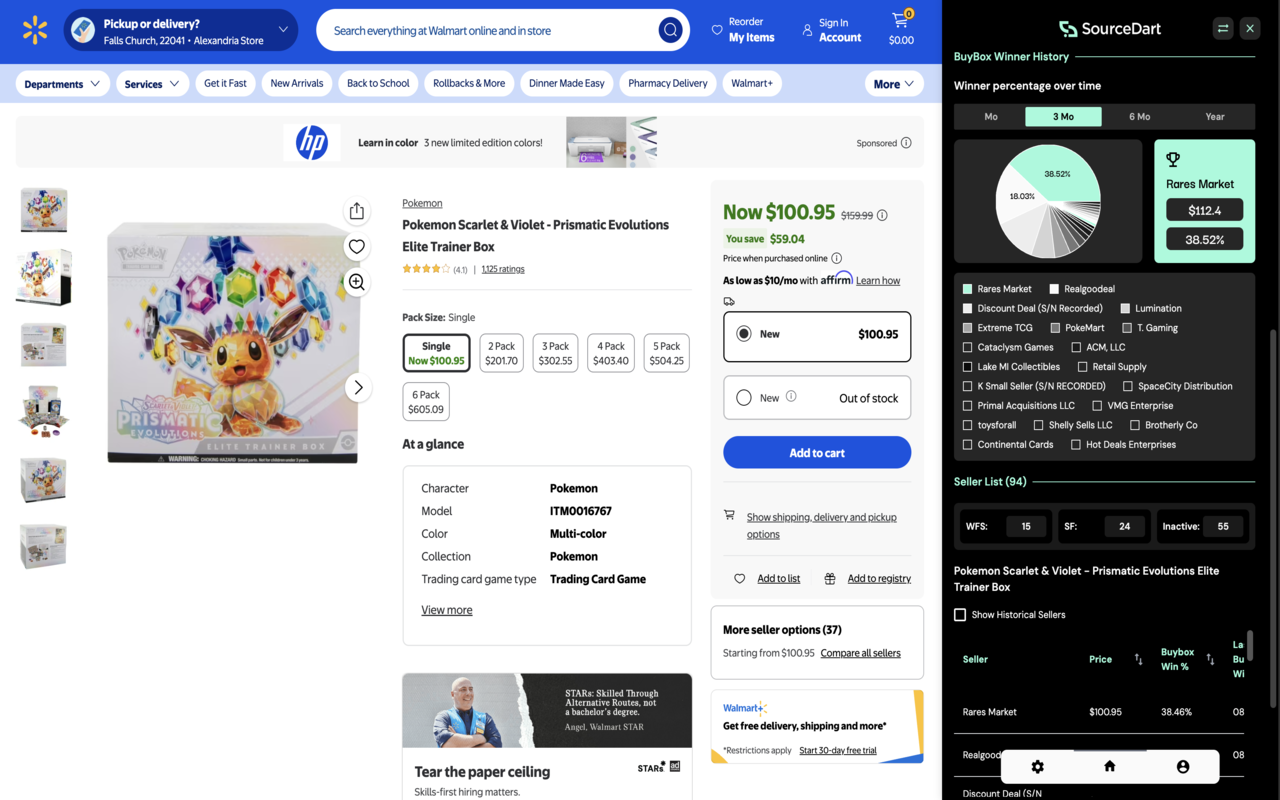Select the 6 Pack $605.09 option
Viewport: 1280px width, 800px height.
426,402
